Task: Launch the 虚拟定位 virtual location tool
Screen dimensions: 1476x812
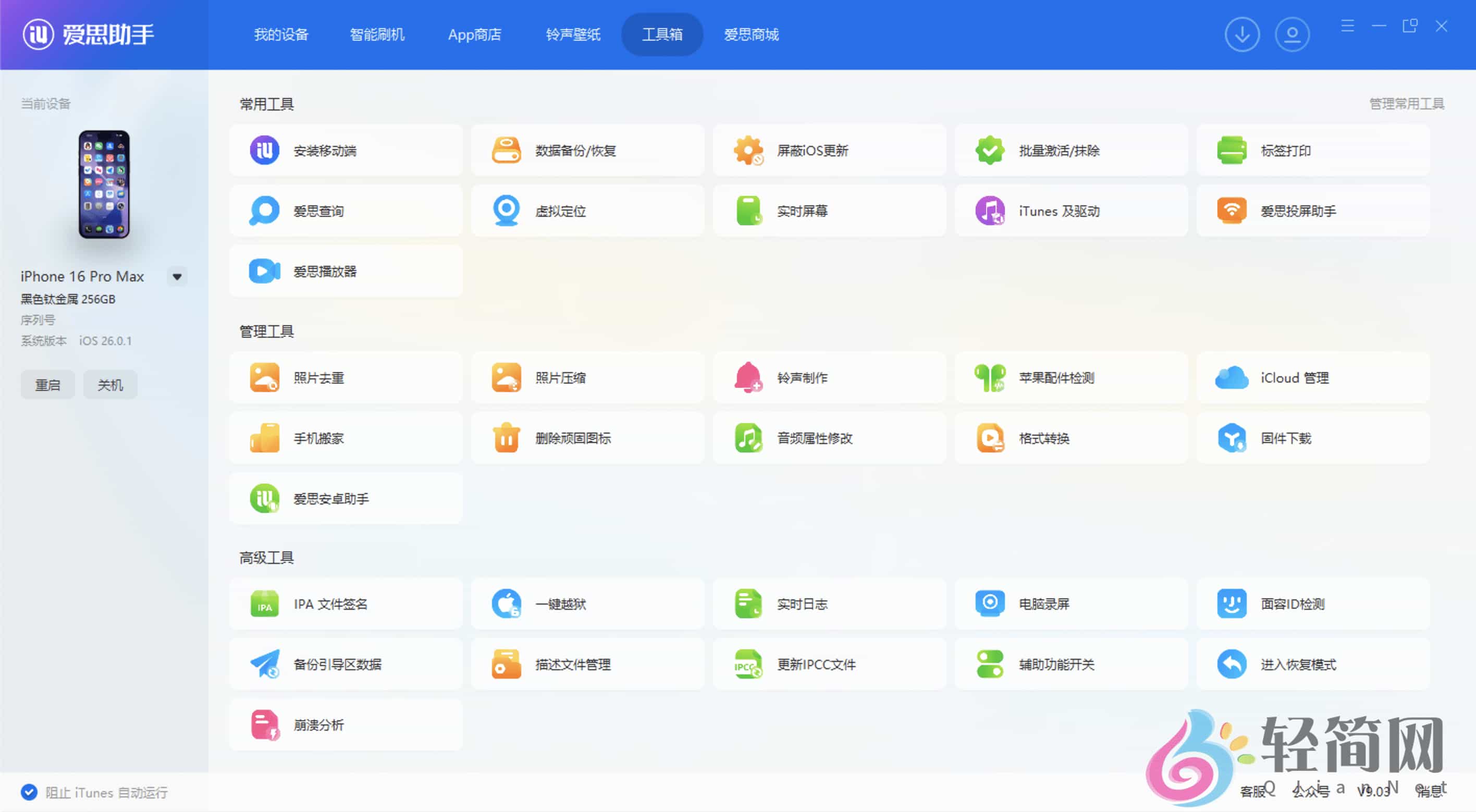Action: (587, 211)
